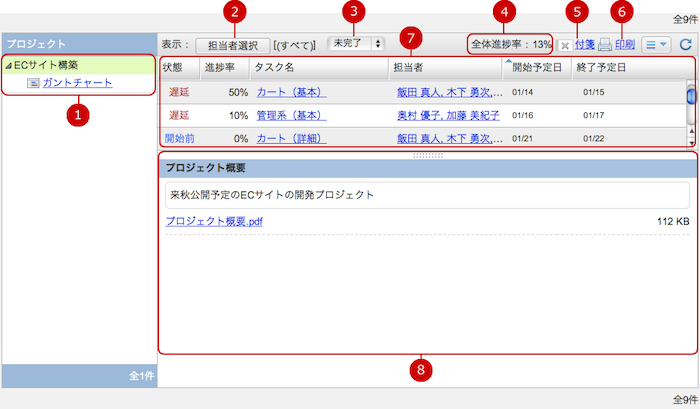The image size is (700, 409).
Task: Open the list view options menu
Action: tap(655, 45)
